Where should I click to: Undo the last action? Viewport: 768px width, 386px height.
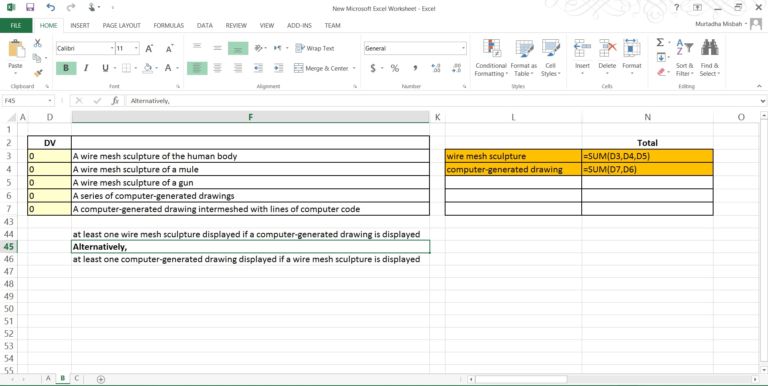pyautogui.click(x=50, y=7)
